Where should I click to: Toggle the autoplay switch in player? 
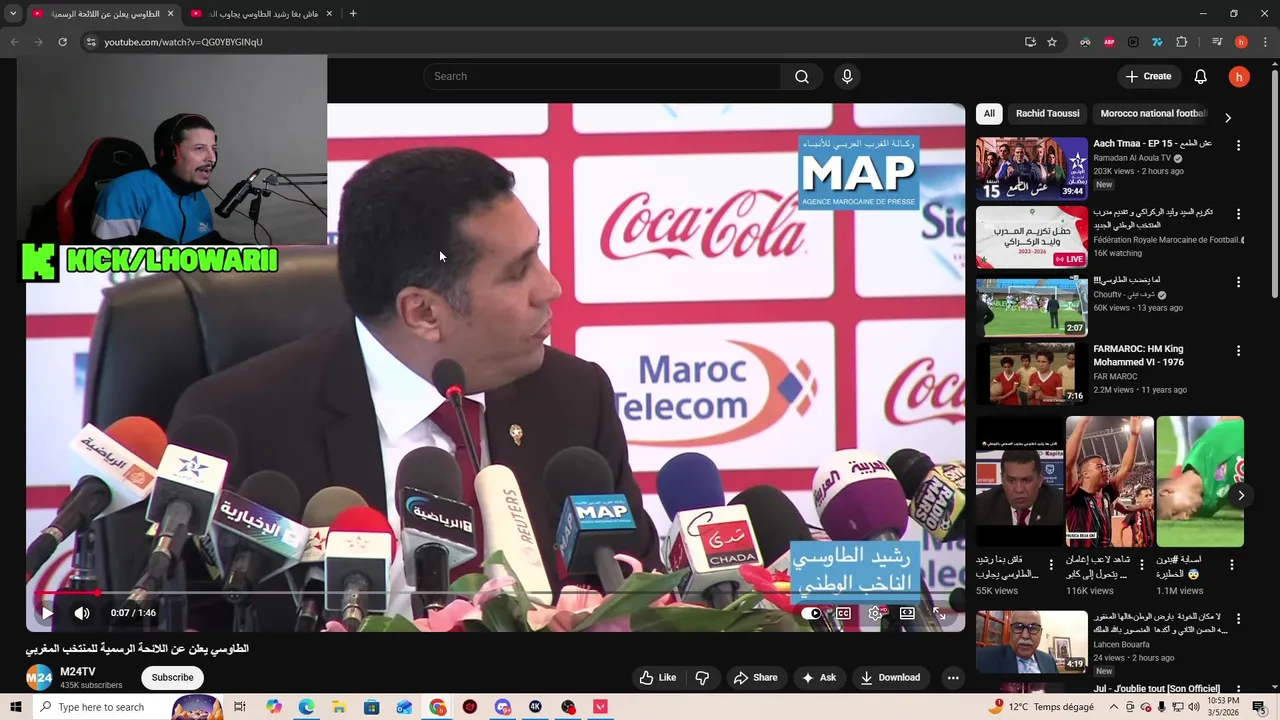[812, 613]
